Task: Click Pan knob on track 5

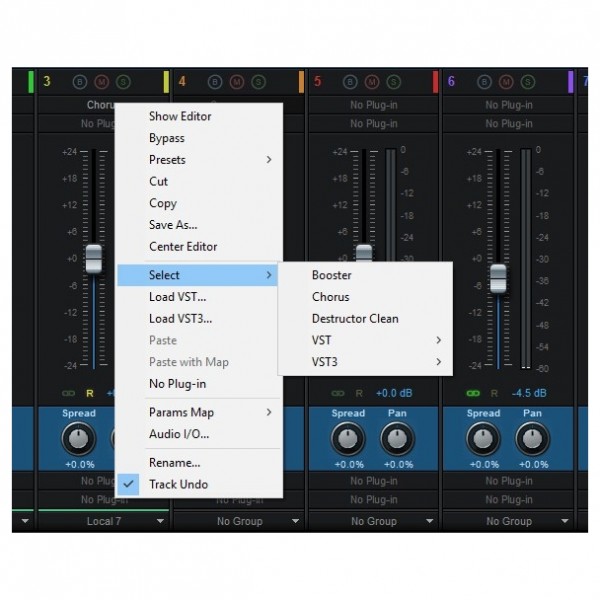Action: coord(397,439)
